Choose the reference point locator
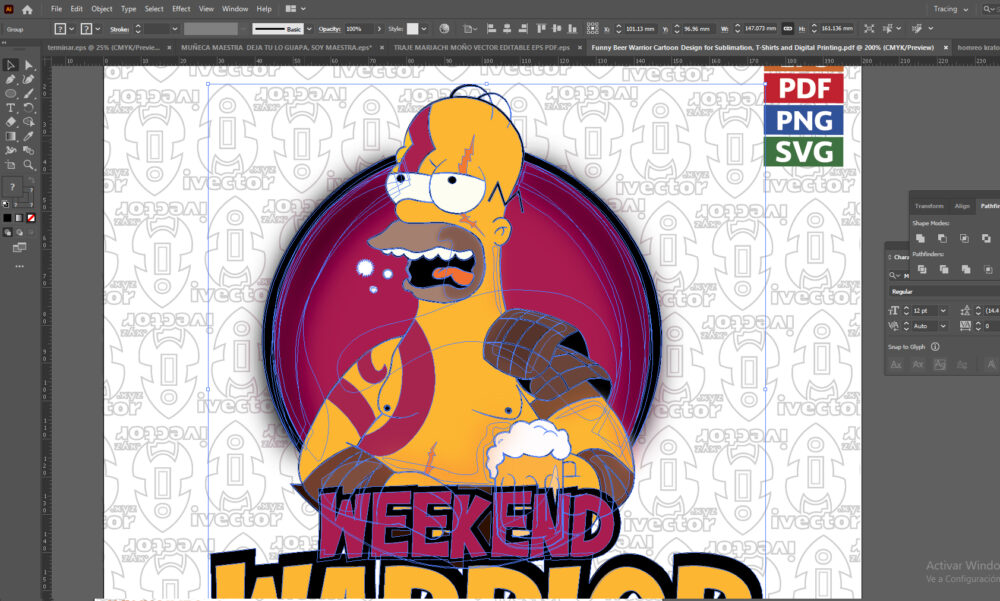Viewport: 1000px width, 601px height. 592,29
